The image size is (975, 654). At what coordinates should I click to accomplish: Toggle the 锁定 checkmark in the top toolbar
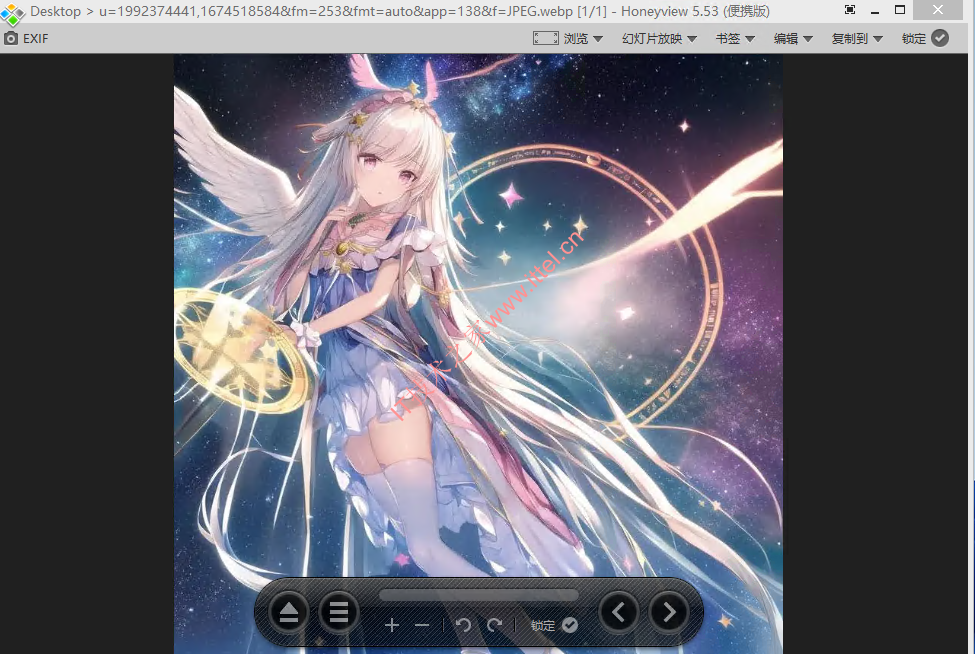pyautogui.click(x=940, y=39)
